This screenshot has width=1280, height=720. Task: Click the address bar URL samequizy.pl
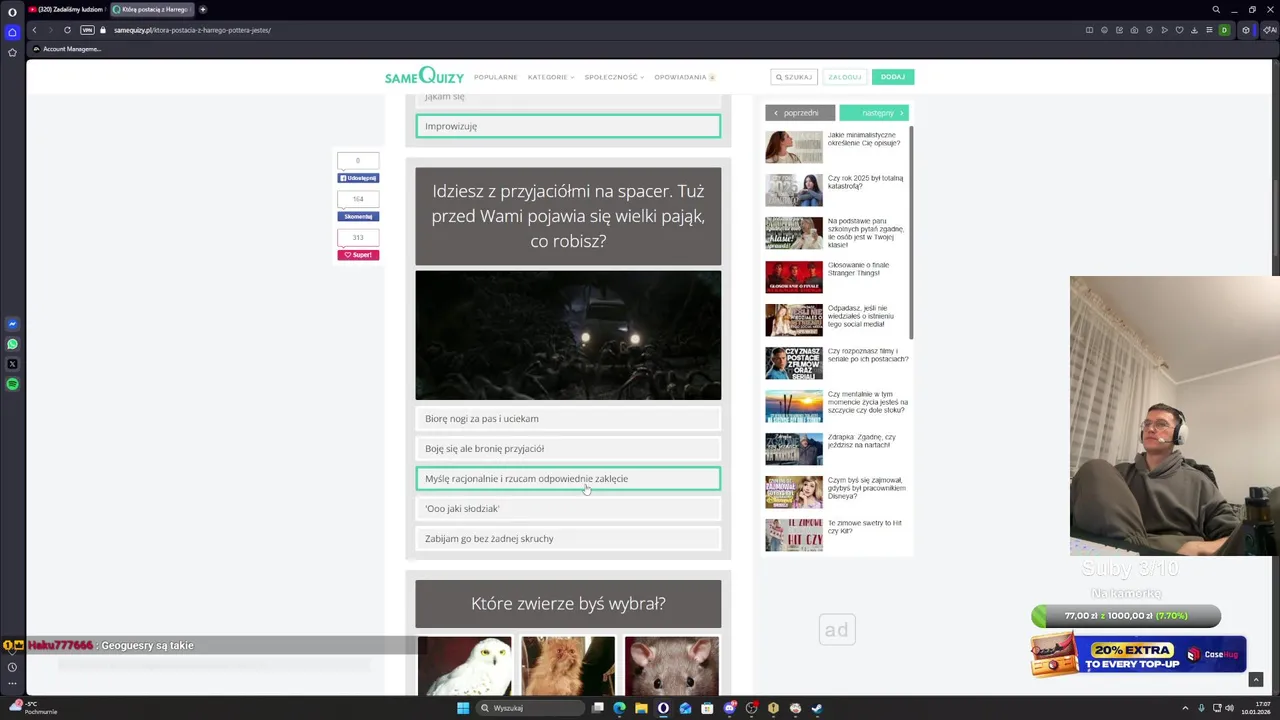pos(192,30)
